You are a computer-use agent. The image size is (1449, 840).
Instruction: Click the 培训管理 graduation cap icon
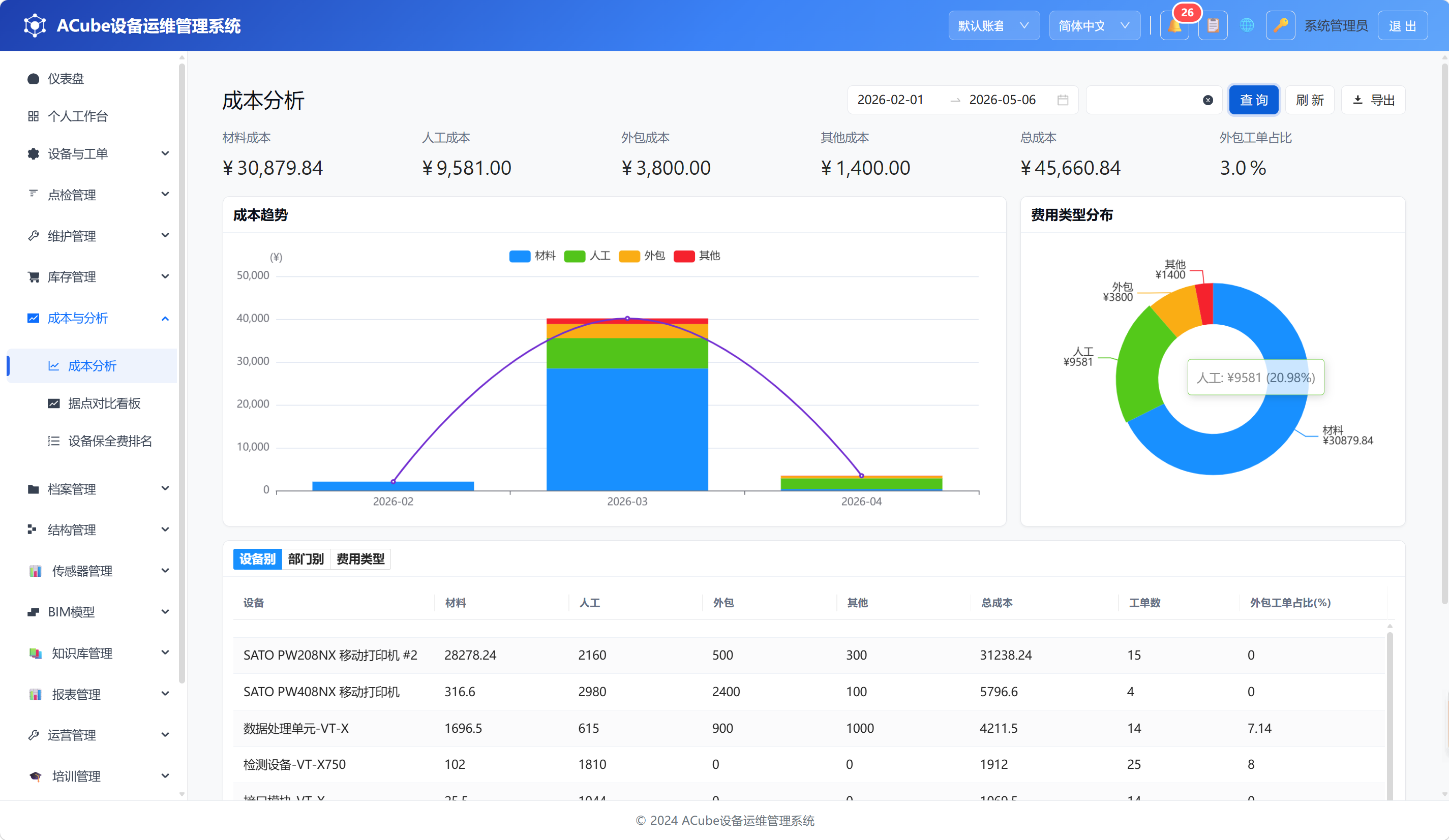tap(35, 776)
